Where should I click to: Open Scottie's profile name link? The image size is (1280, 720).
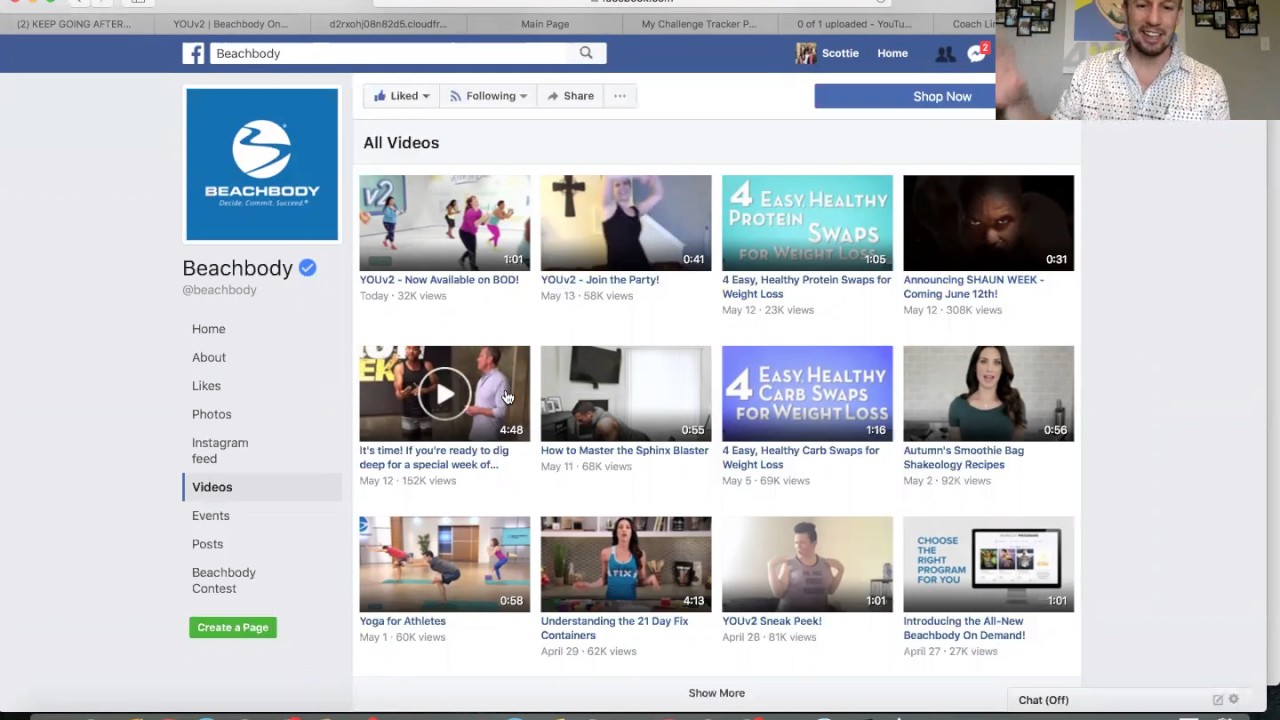pyautogui.click(x=840, y=53)
